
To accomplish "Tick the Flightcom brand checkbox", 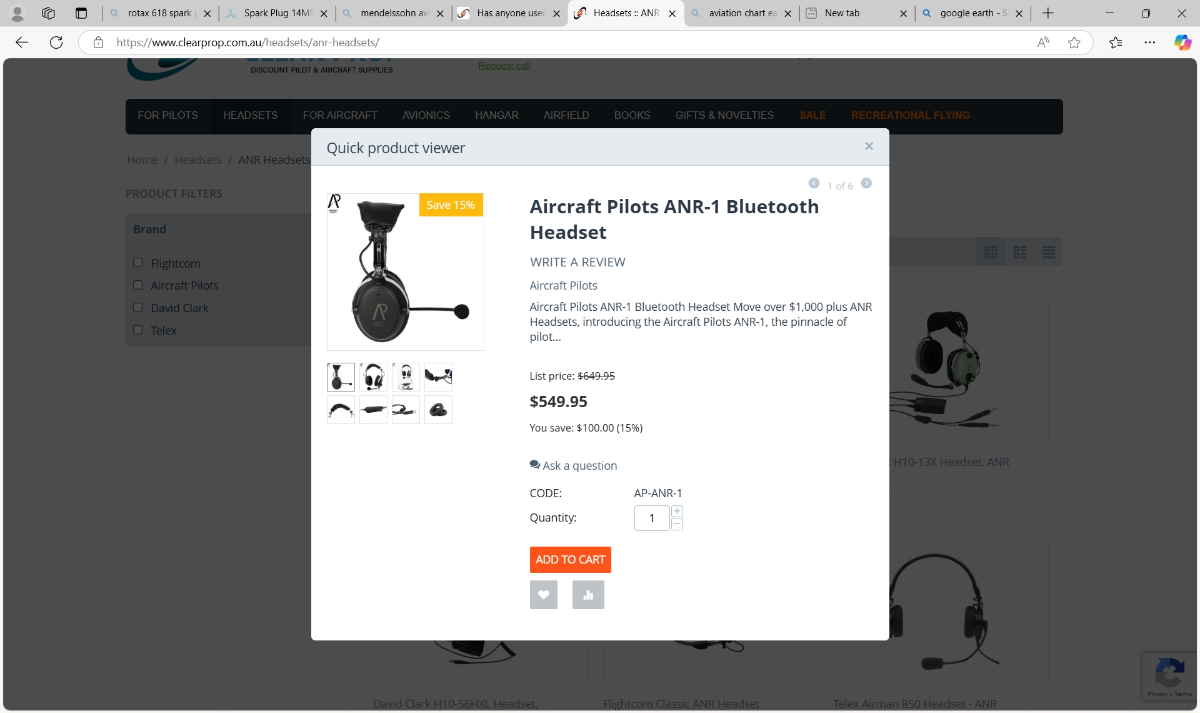I will (138, 263).
